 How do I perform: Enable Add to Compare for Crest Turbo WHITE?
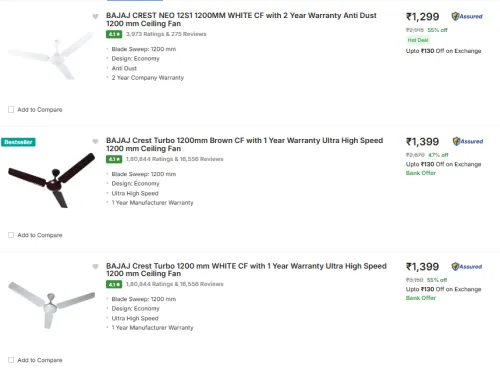[11, 360]
